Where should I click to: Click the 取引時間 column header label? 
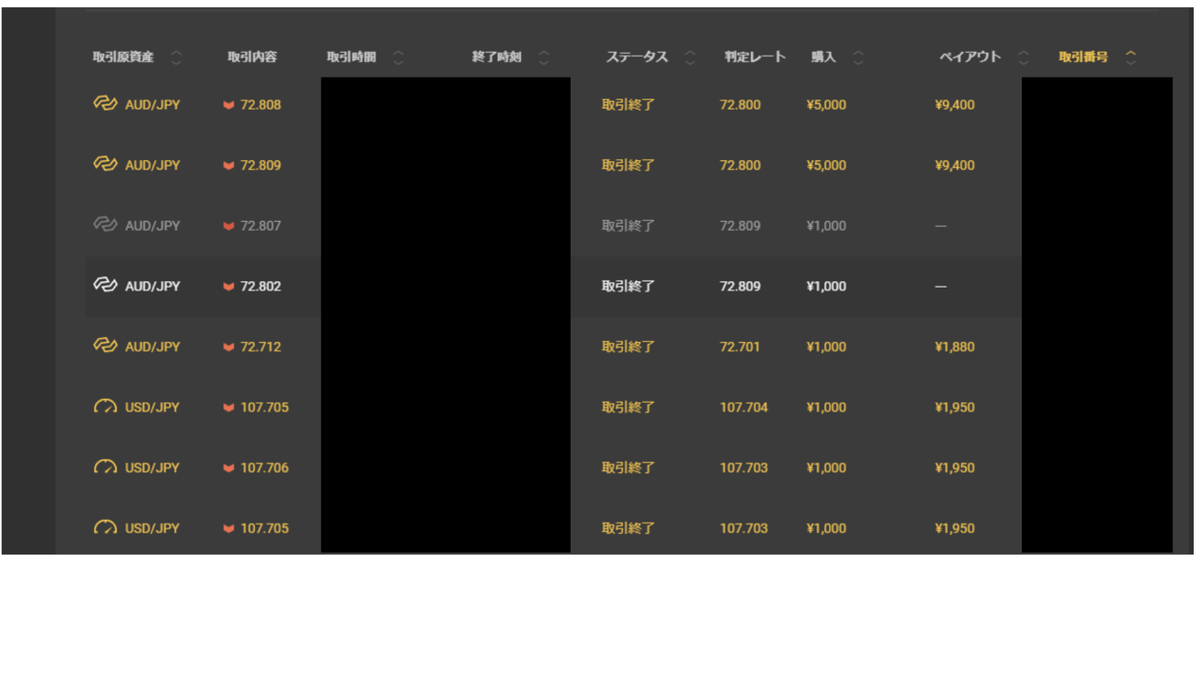(x=351, y=57)
